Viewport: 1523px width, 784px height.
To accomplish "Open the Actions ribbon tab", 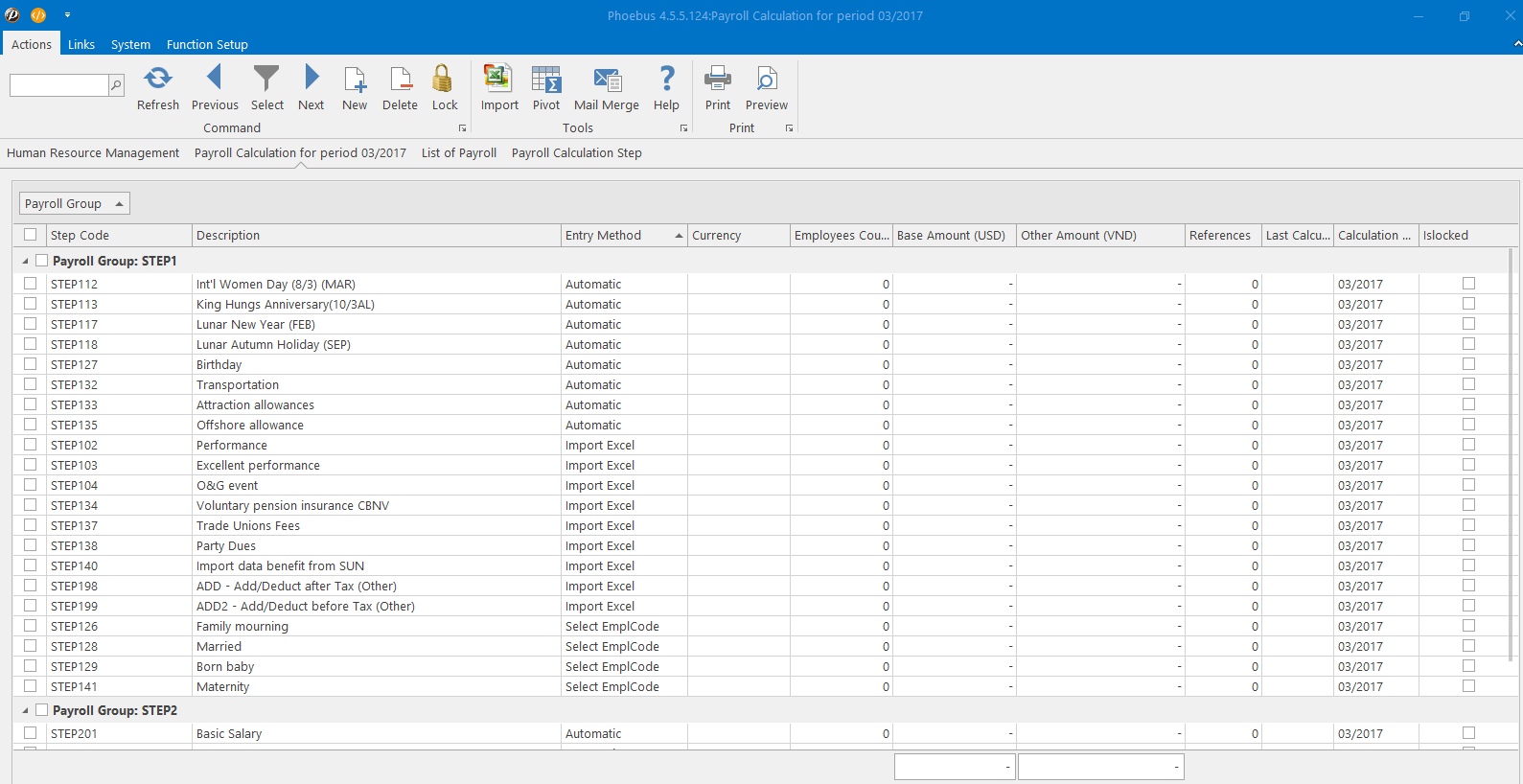I will click(x=32, y=44).
